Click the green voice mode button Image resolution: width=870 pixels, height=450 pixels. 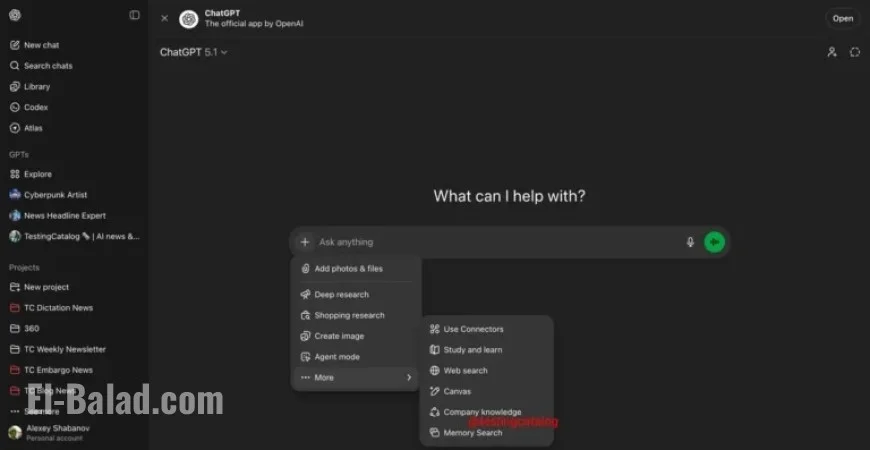(x=715, y=242)
